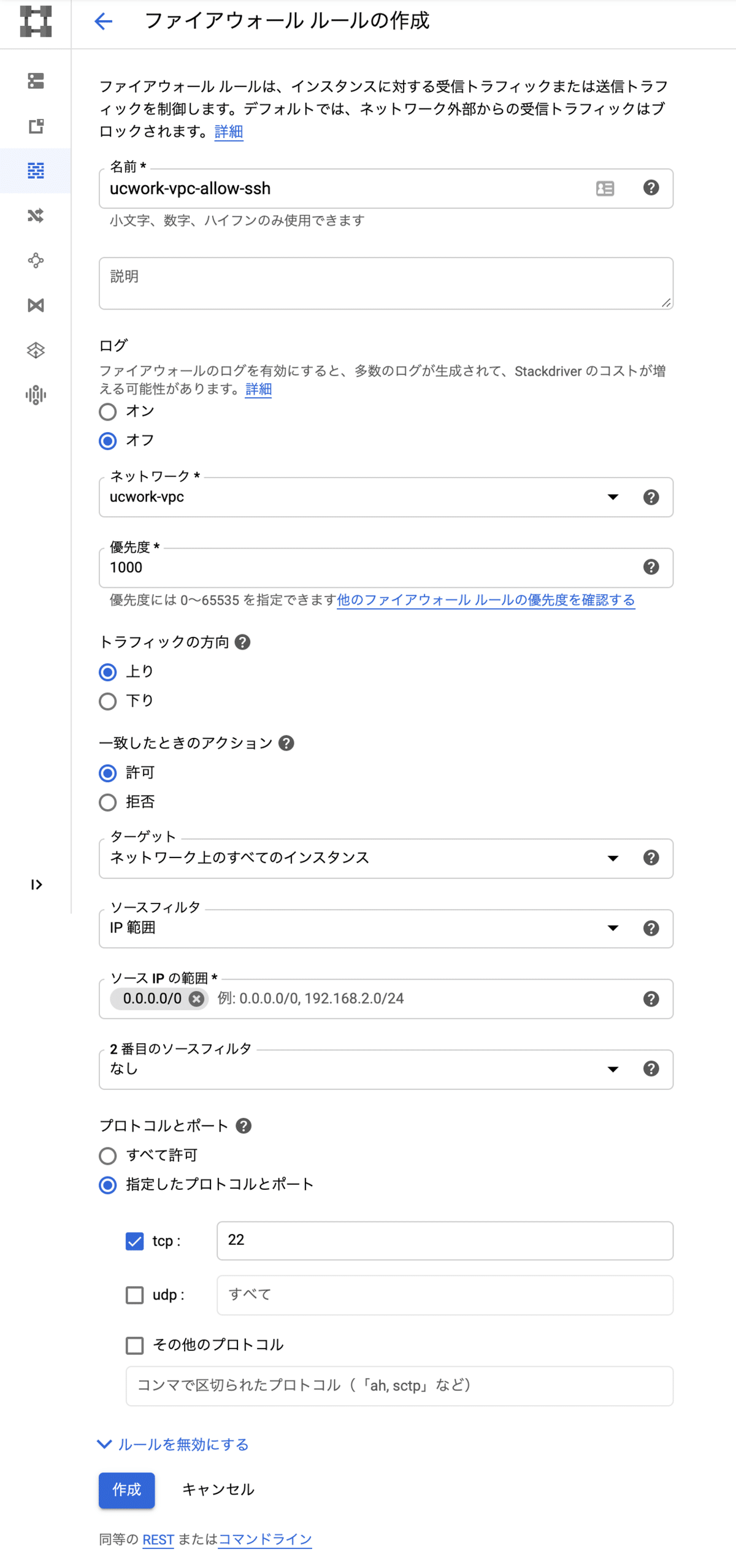Click the キャンセル button
This screenshot has width=736, height=1568.
(218, 1490)
